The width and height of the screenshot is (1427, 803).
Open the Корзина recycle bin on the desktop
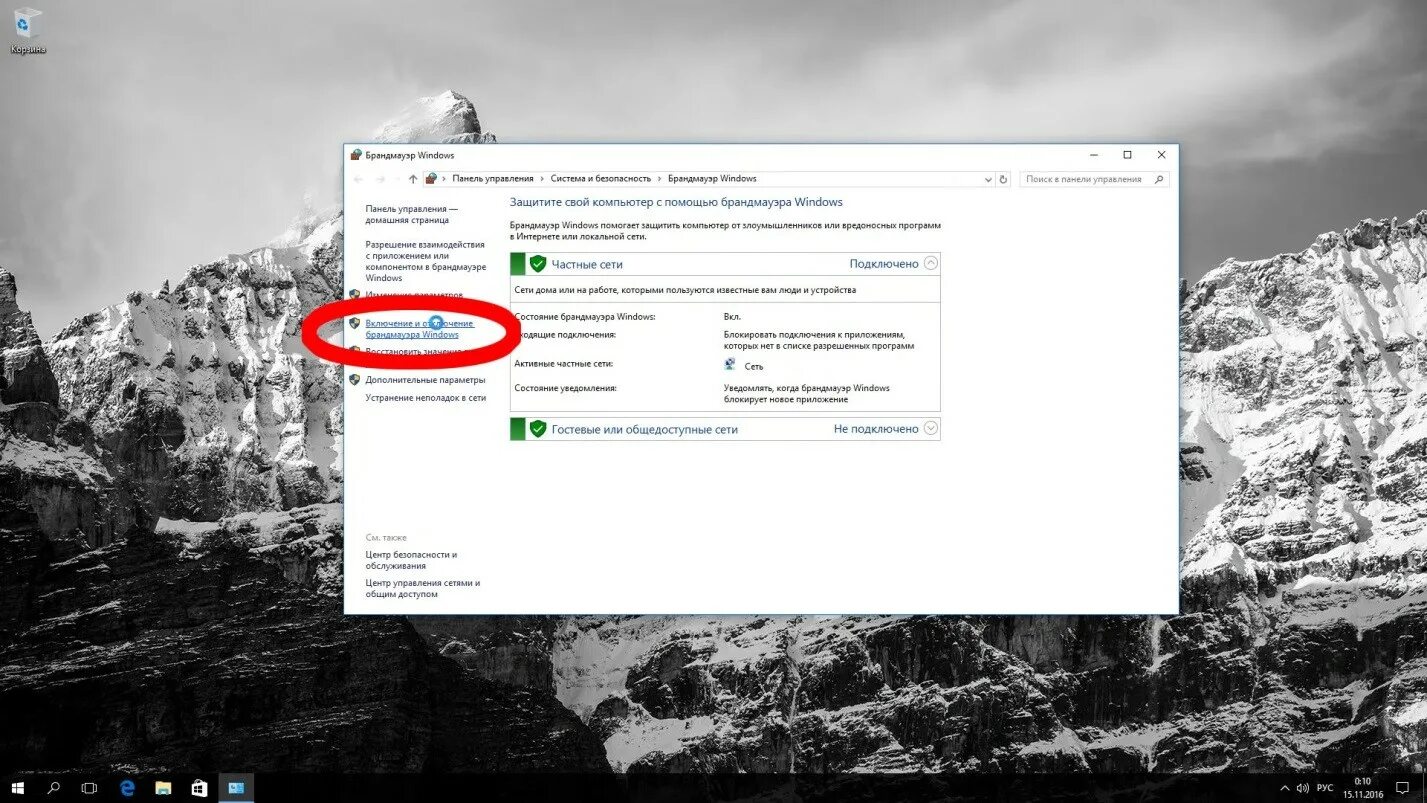click(x=28, y=29)
